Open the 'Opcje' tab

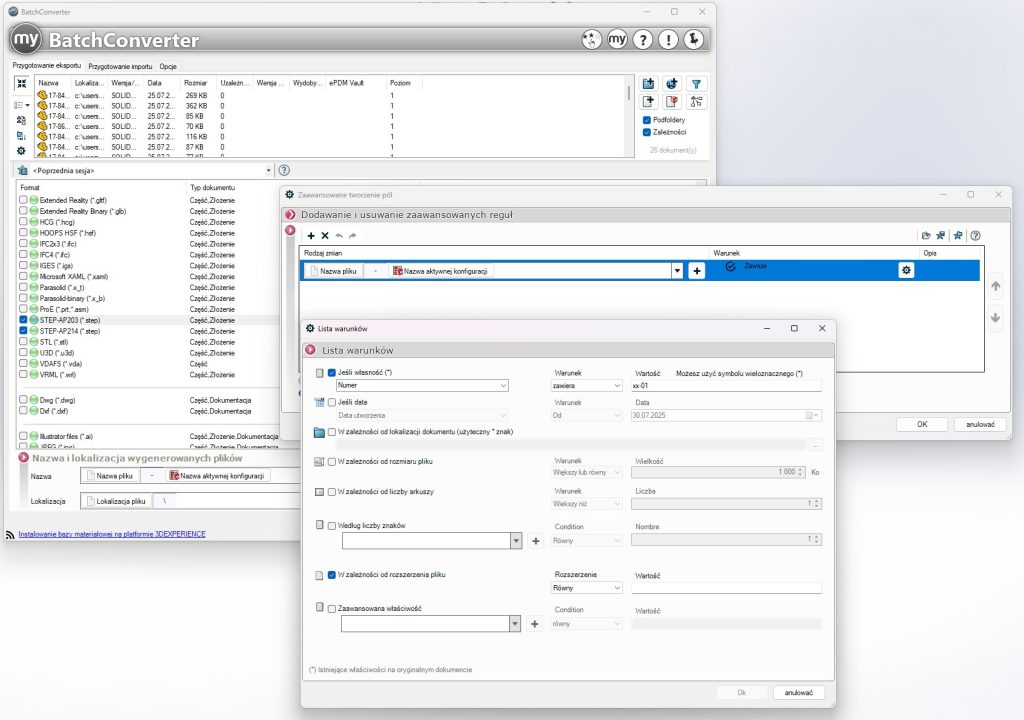[x=168, y=67]
